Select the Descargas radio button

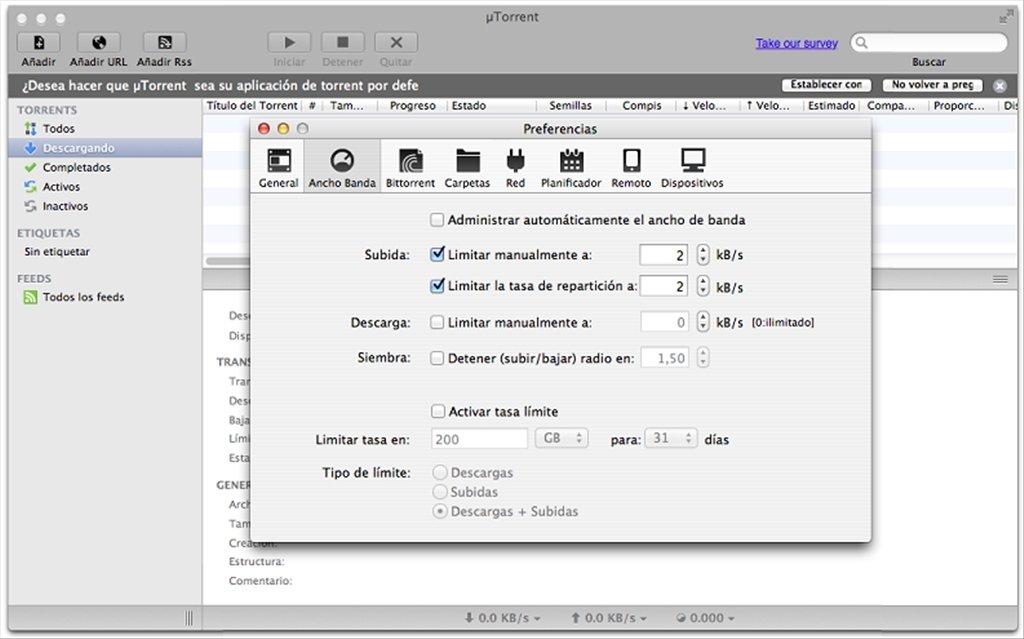coord(440,472)
